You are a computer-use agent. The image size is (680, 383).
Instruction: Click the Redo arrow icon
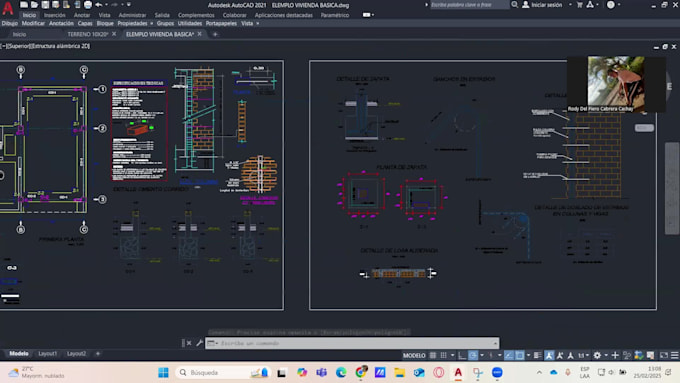114,5
